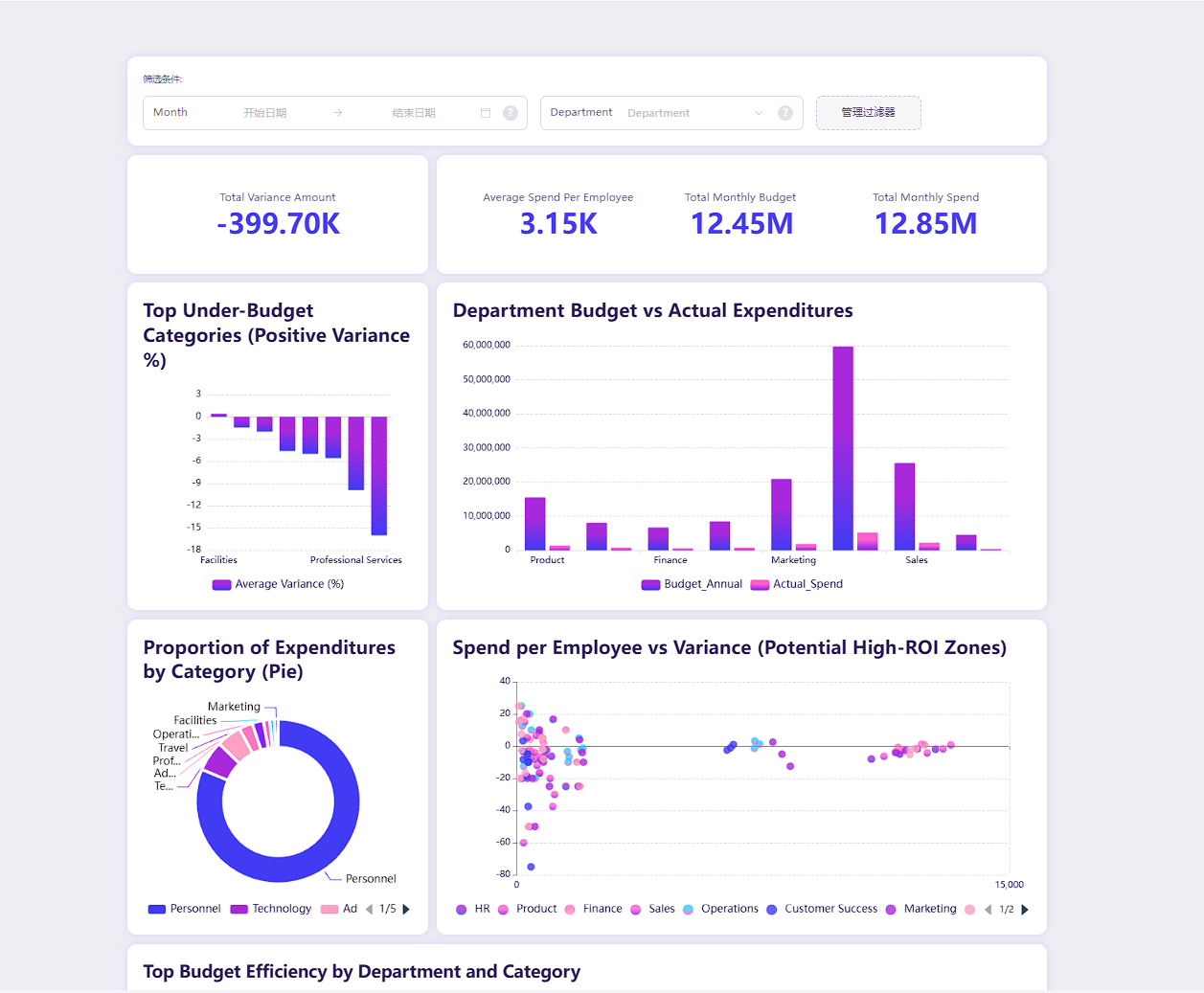
Task: Go to next page of scatter chart legend
Action: point(1025,910)
